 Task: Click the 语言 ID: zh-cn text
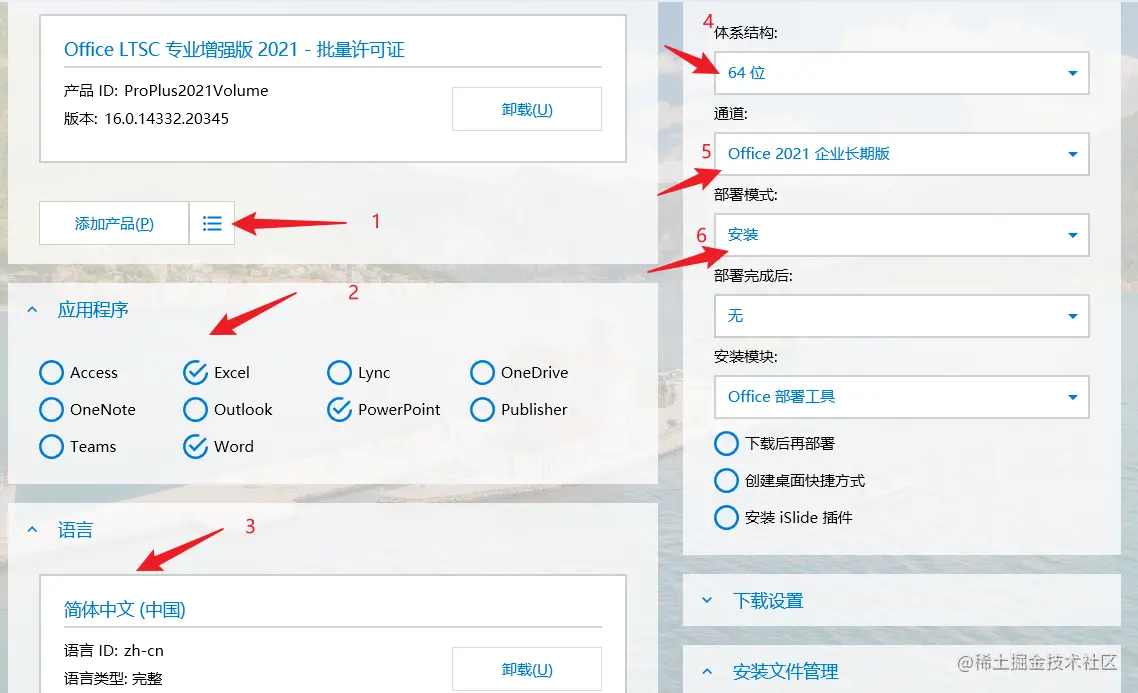[114, 651]
